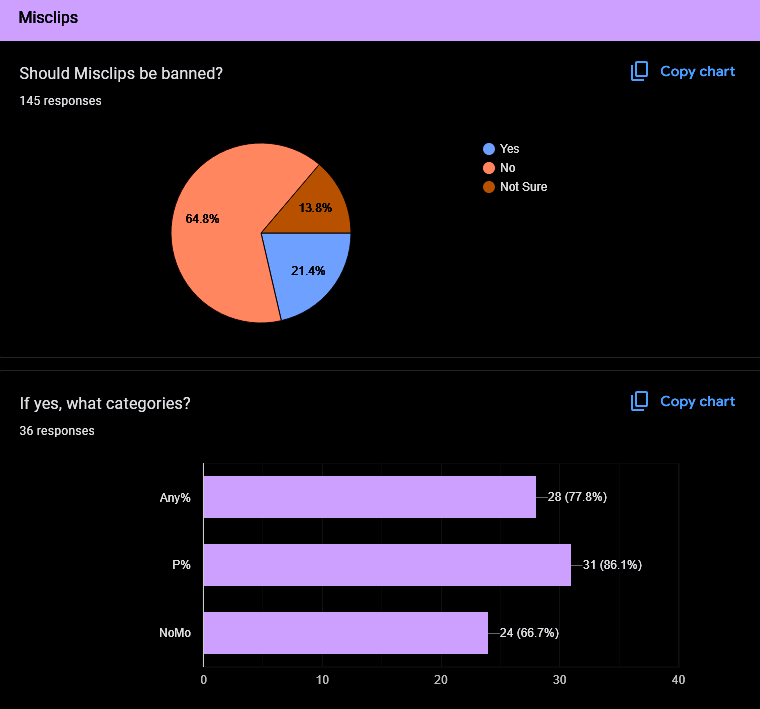
Task: Click the "NoMo" axis label
Action: click(x=175, y=633)
